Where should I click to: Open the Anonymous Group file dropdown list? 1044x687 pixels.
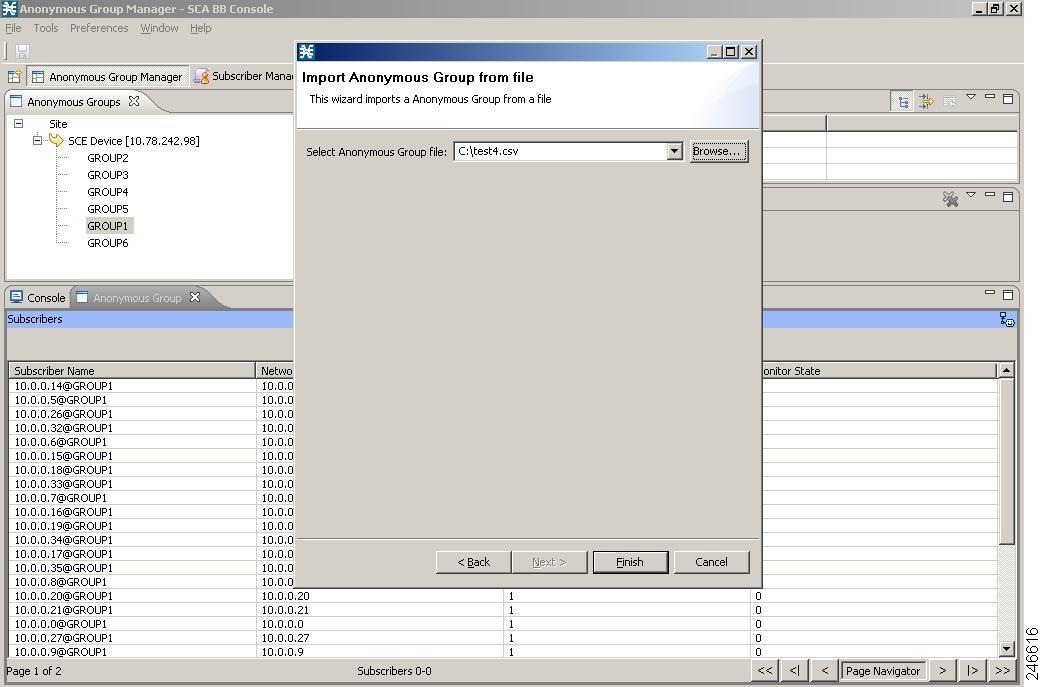point(673,151)
